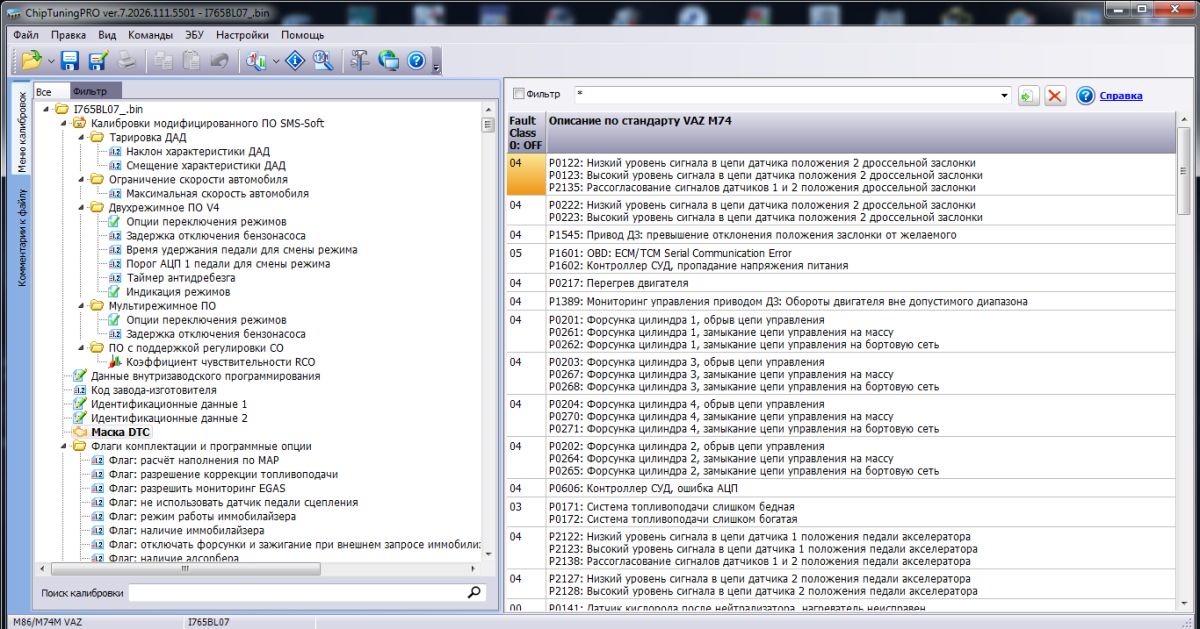This screenshot has height=629, width=1200.
Task: Click the open file folder icon
Action: point(30,61)
